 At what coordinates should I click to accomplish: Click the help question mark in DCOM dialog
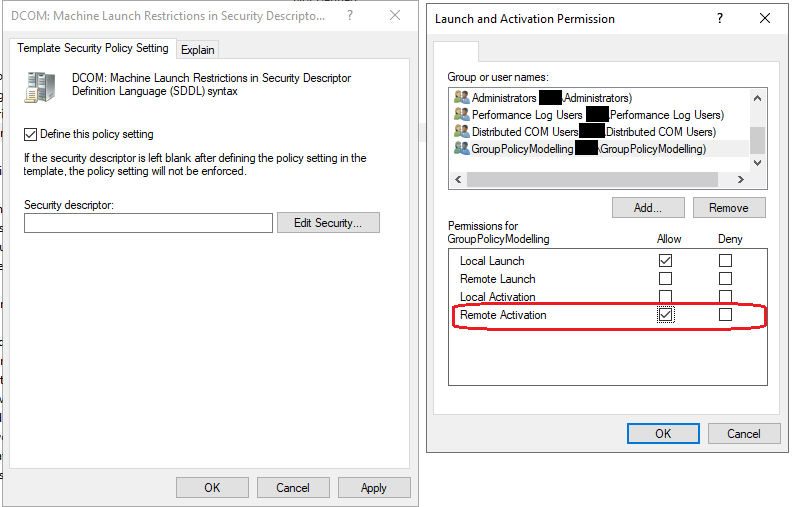pyautogui.click(x=349, y=17)
